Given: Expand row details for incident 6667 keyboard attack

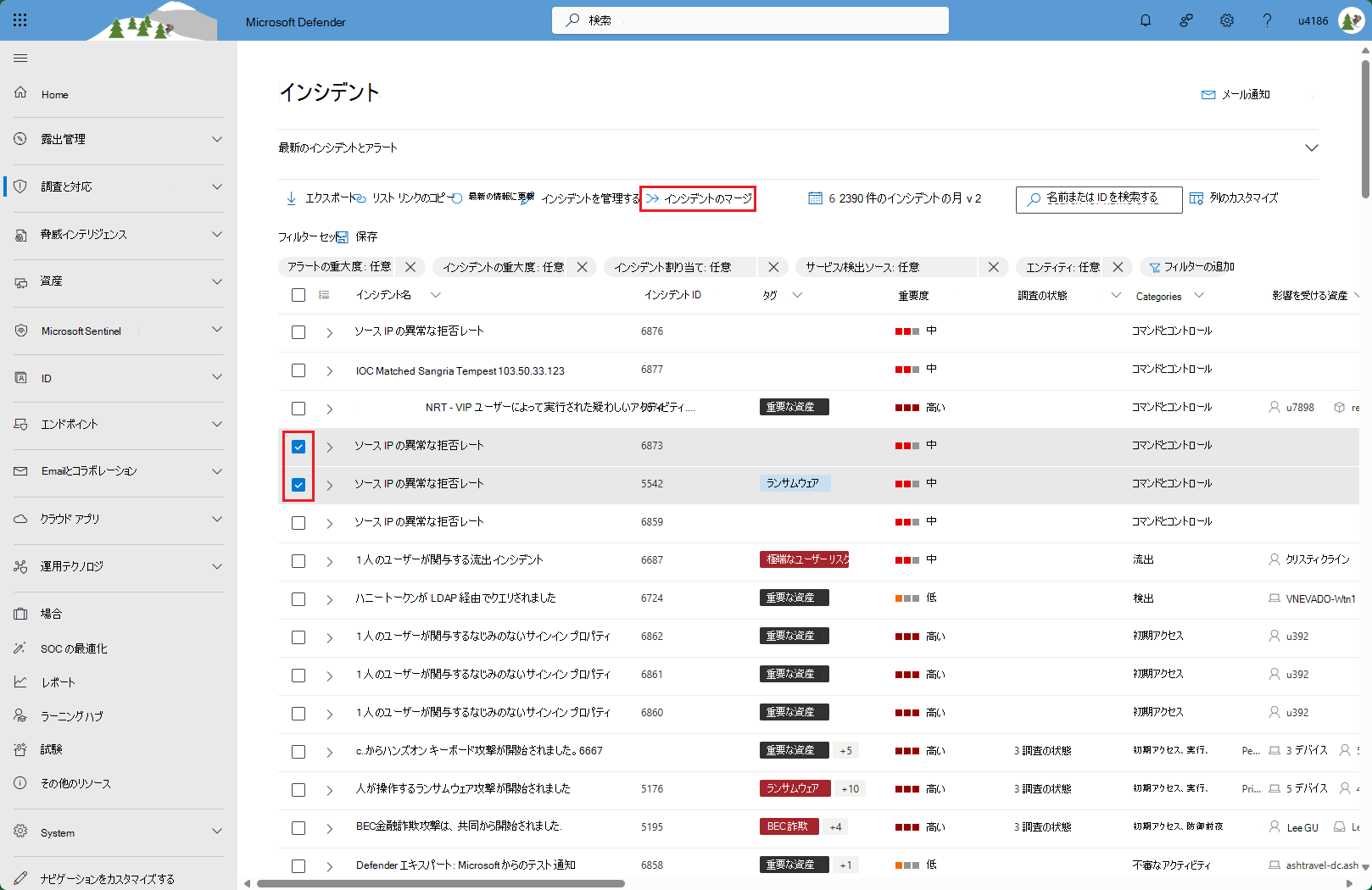Looking at the screenshot, I should click(330, 752).
